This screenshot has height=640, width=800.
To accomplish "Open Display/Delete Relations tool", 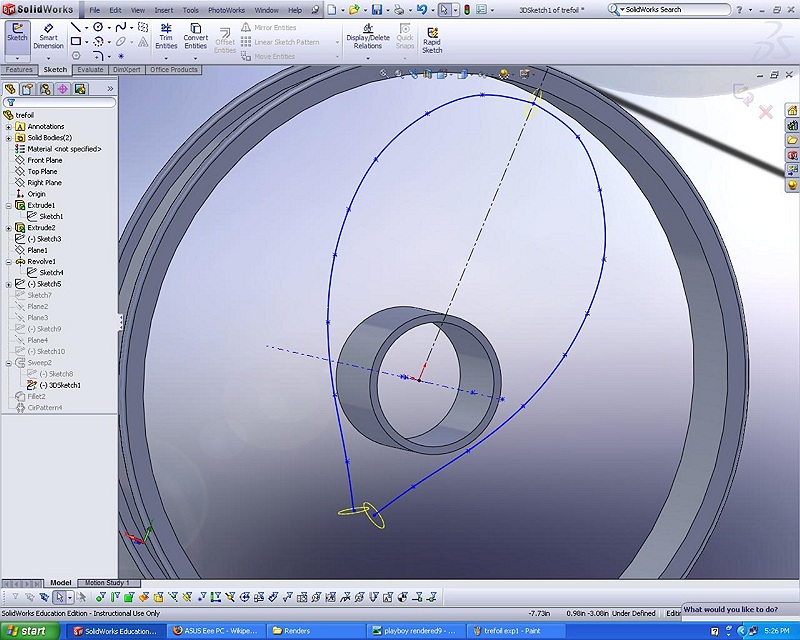I will pyautogui.click(x=368, y=37).
